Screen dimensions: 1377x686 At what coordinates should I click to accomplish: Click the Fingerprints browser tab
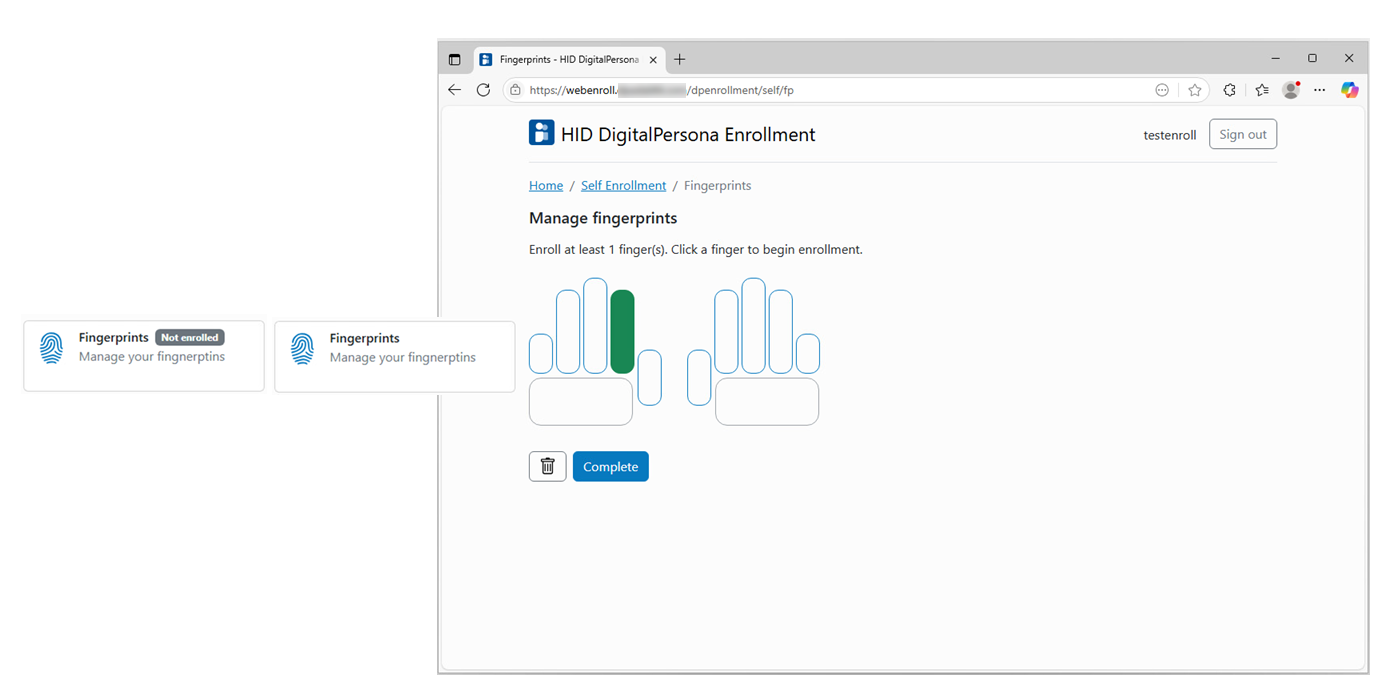point(567,60)
